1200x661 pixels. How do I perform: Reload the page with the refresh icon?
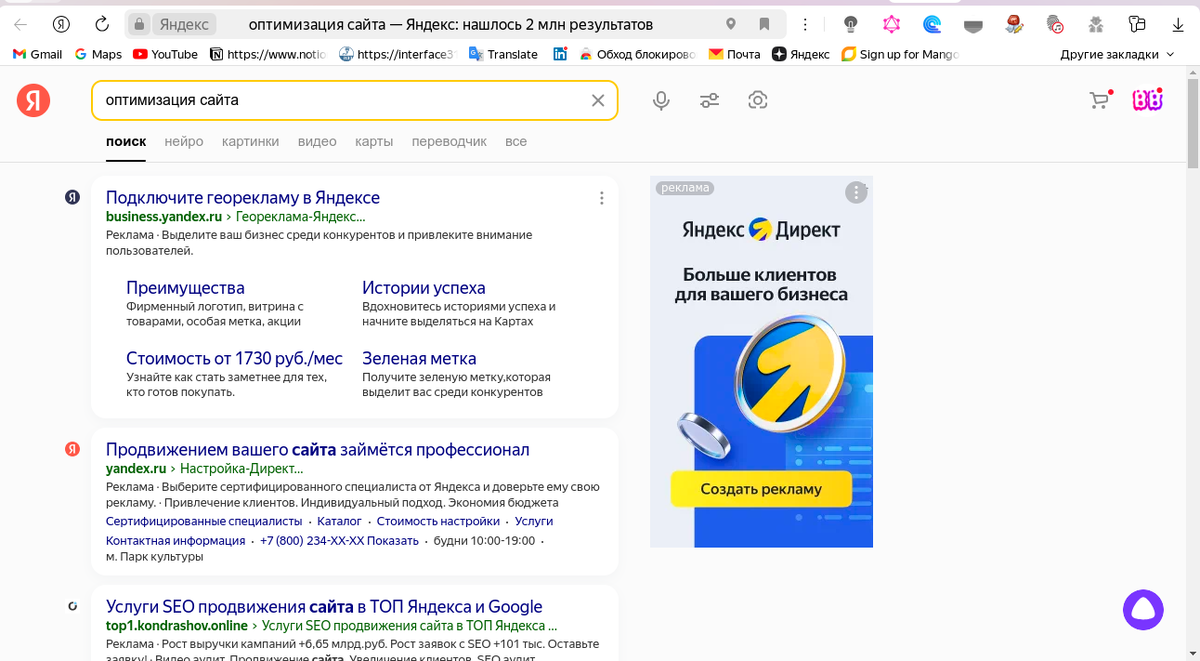[101, 24]
